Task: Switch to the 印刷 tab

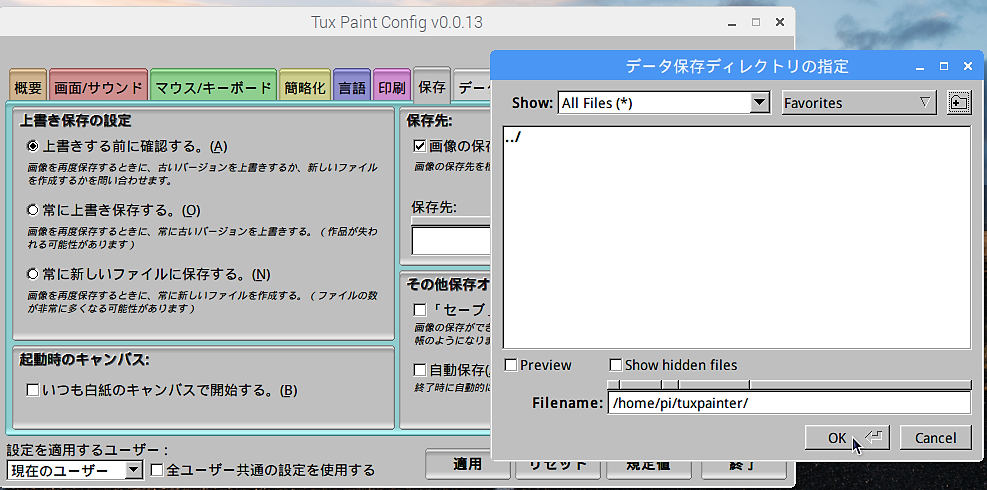Action: tap(392, 88)
